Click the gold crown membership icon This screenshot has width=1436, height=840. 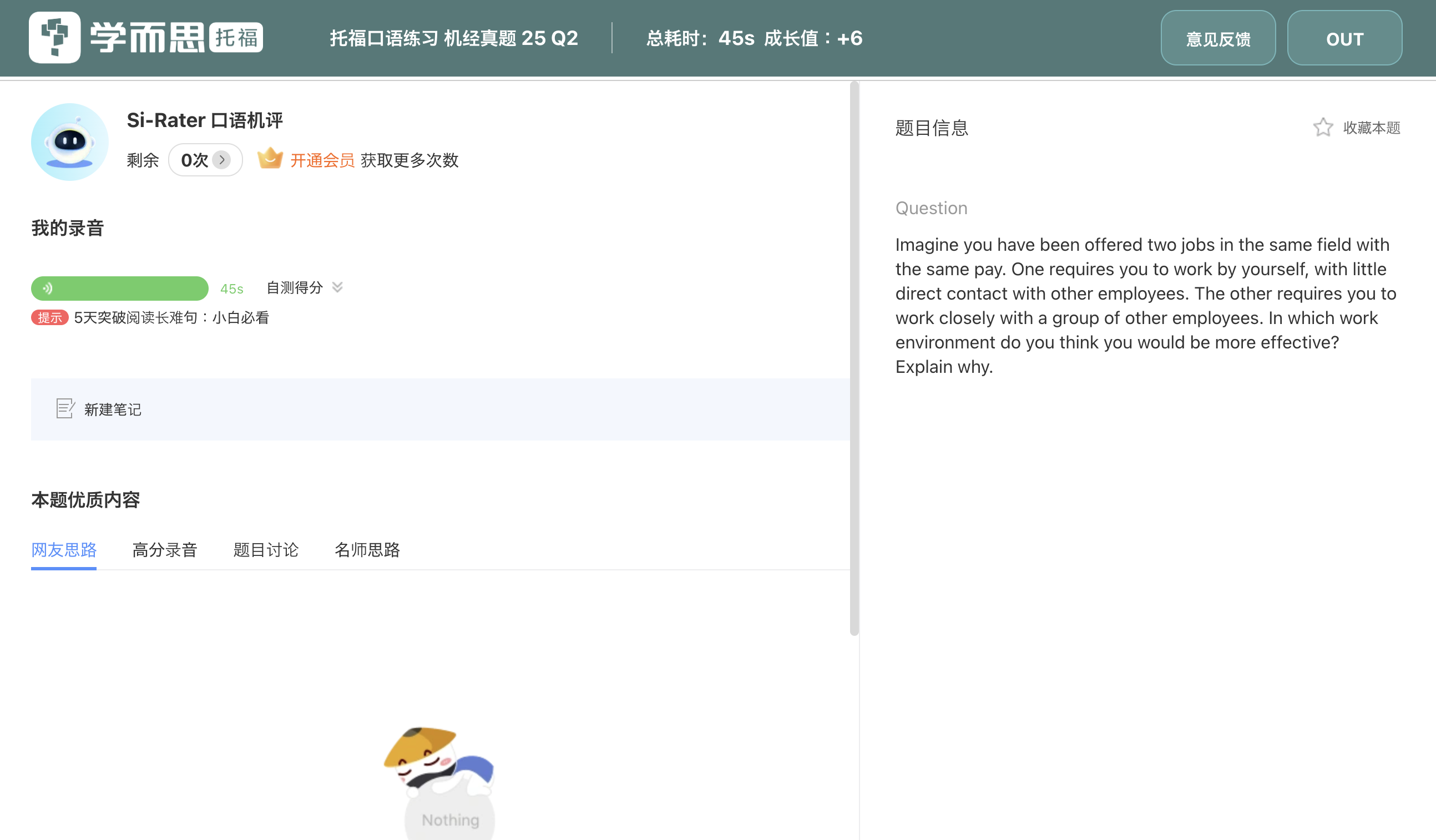(x=270, y=159)
